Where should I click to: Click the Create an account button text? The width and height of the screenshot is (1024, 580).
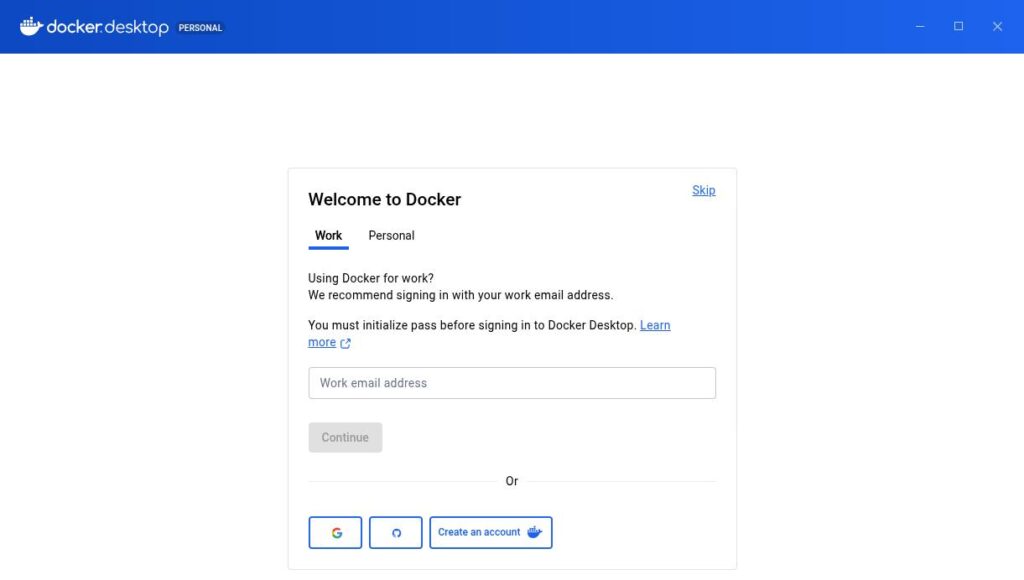(479, 532)
